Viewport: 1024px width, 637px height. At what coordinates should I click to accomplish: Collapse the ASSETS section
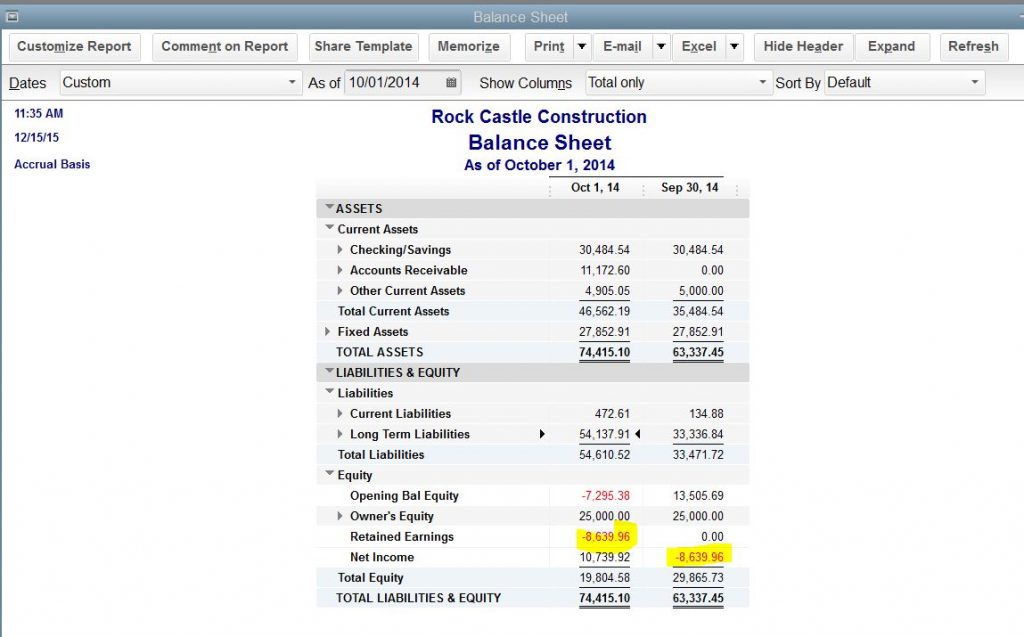coord(328,208)
